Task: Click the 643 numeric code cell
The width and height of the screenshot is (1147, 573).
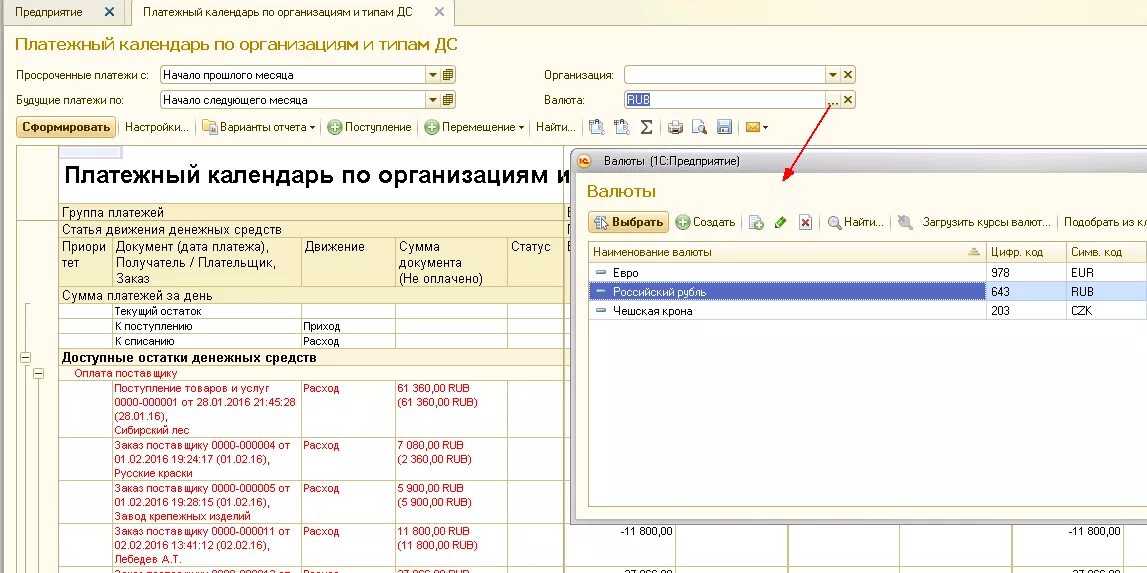Action: pyautogui.click(x=1026, y=291)
